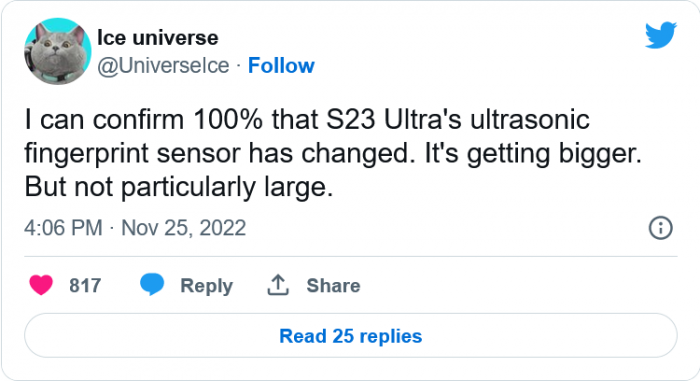Click the Reply text label

coord(207,286)
